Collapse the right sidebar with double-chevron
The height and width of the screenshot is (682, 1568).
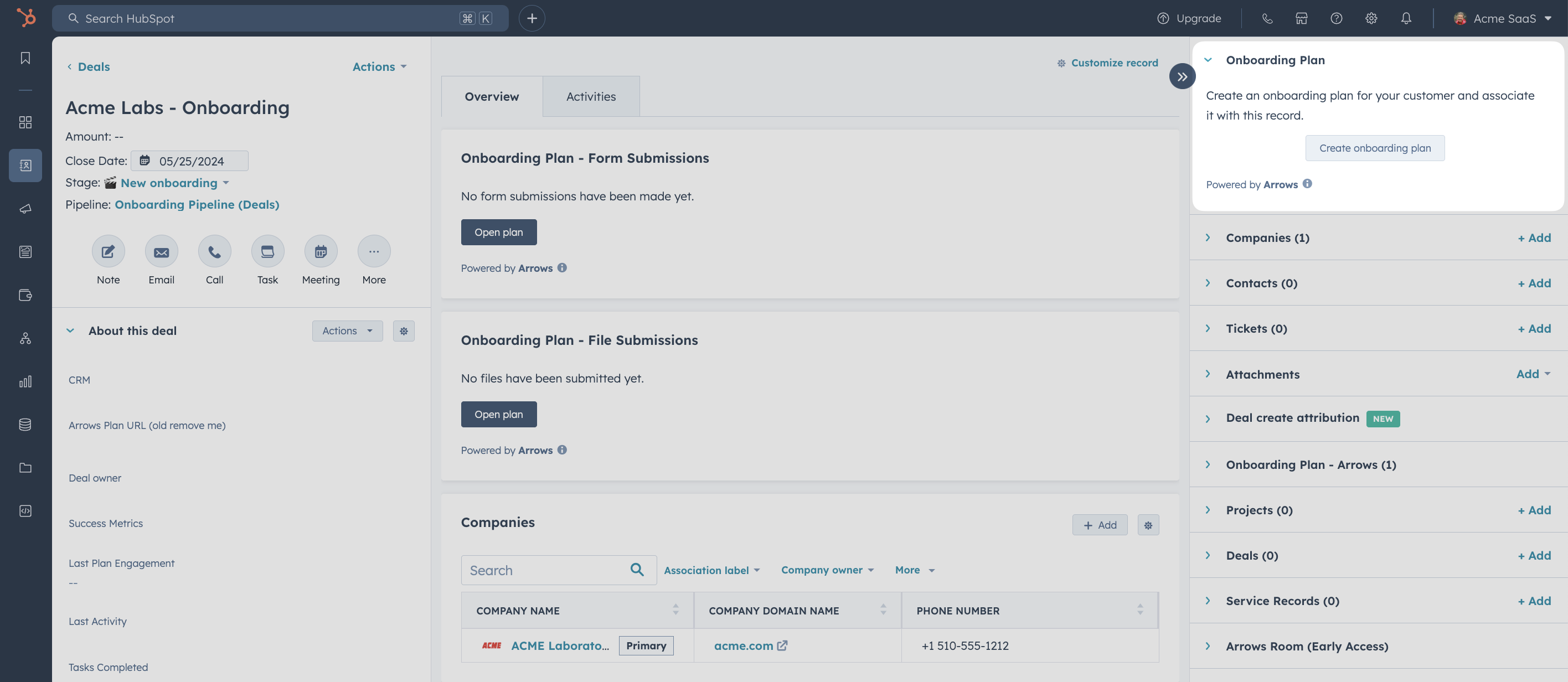click(1182, 76)
